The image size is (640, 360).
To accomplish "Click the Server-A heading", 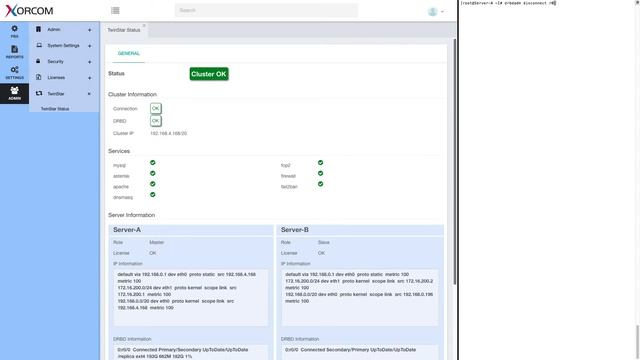I will click(x=127, y=230).
